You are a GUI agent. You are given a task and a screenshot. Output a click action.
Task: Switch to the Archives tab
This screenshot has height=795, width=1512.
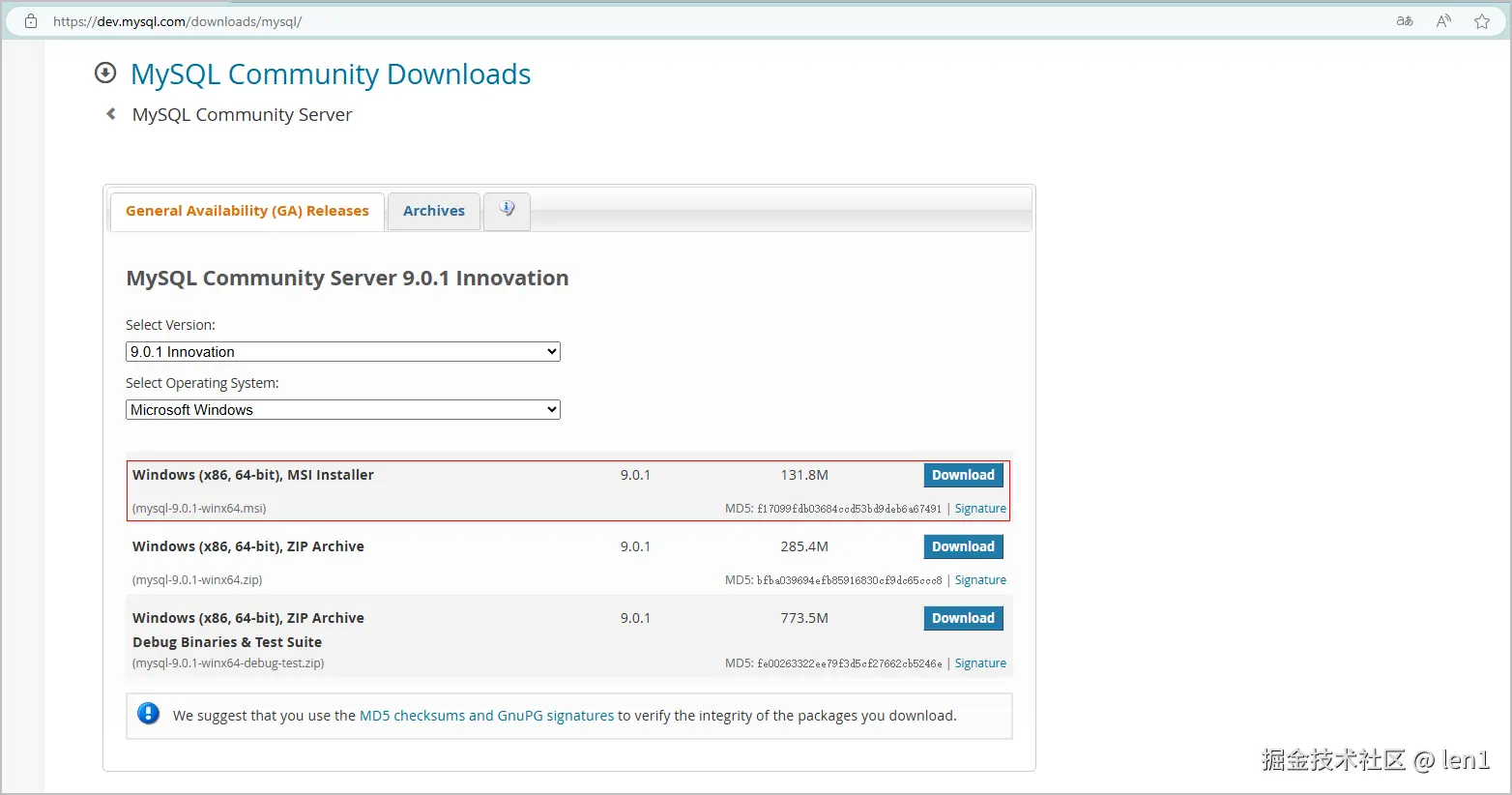click(434, 211)
